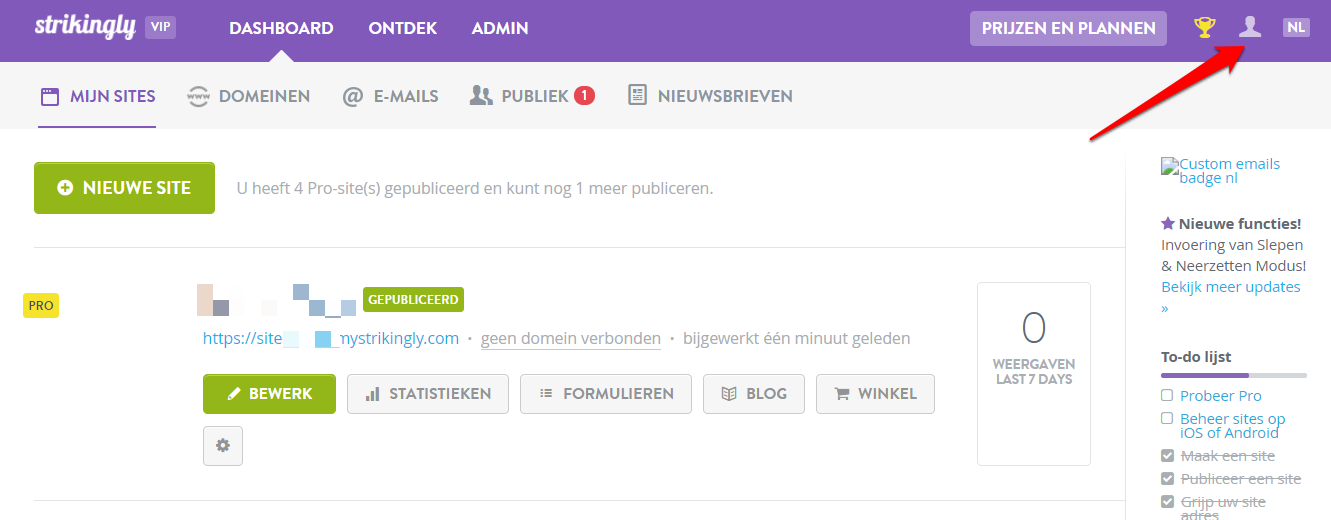Click the Nieuwe functies! heading
Viewport: 1331px width, 520px height.
coord(1231,223)
